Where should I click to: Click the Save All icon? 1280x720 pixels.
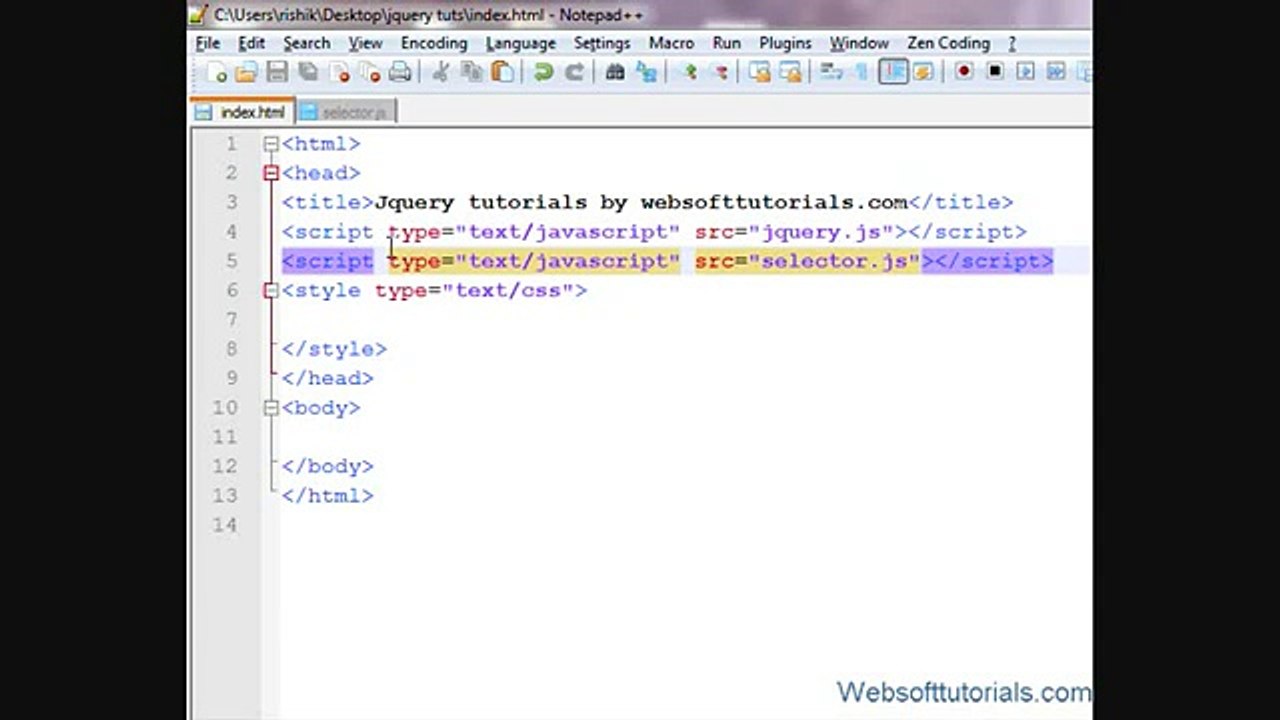coord(308,72)
